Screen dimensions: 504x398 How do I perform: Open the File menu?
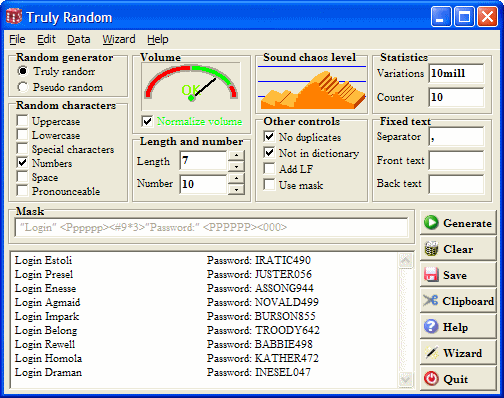pos(17,39)
